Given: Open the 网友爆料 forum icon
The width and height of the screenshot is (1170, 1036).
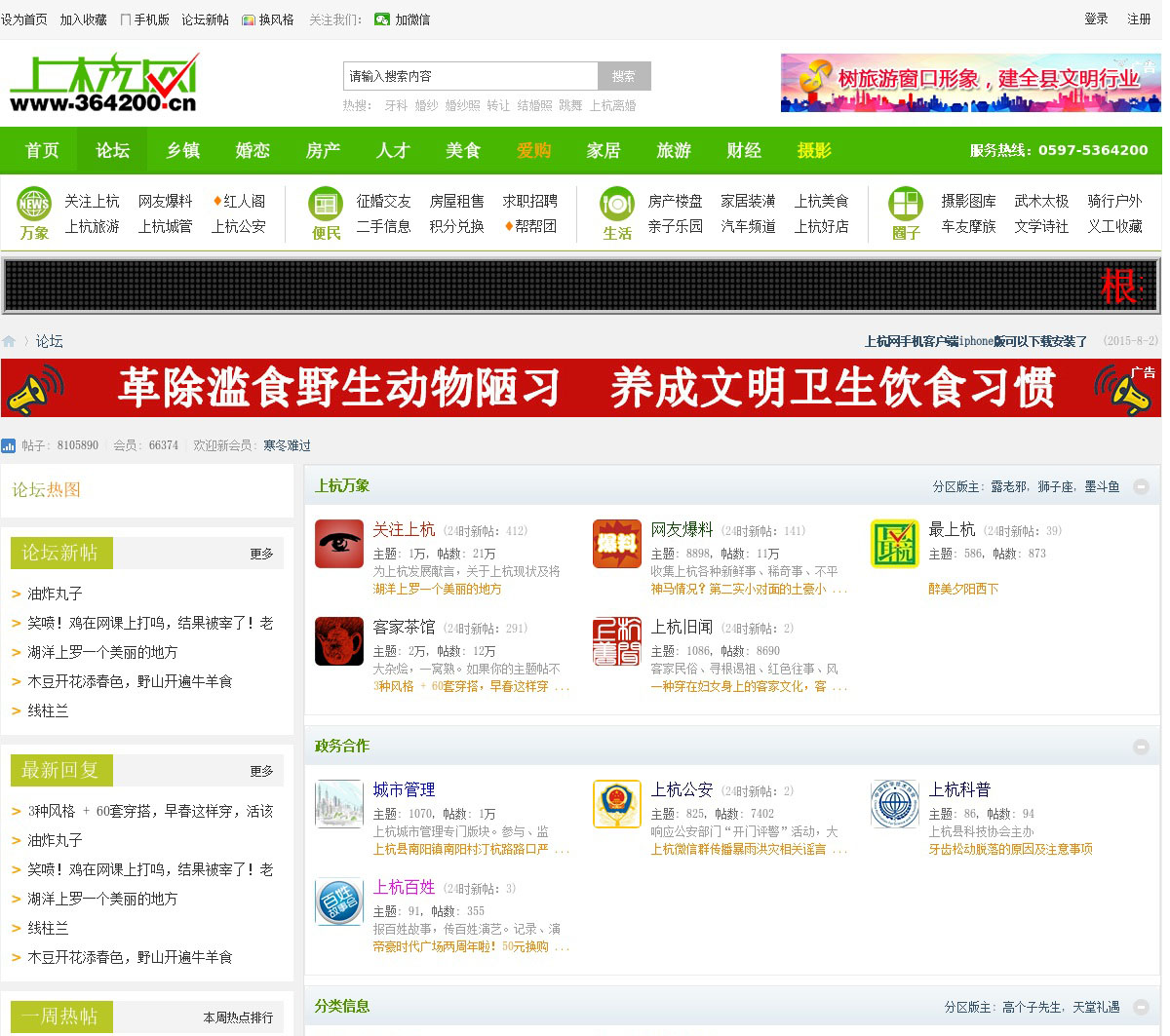Looking at the screenshot, I should pos(617,544).
